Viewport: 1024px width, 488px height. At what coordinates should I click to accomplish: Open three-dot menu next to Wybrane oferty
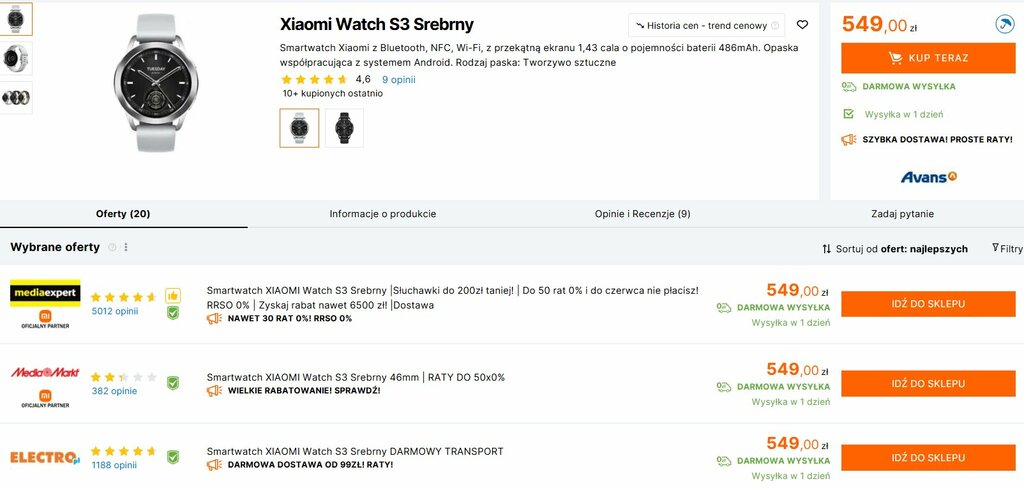coord(126,248)
